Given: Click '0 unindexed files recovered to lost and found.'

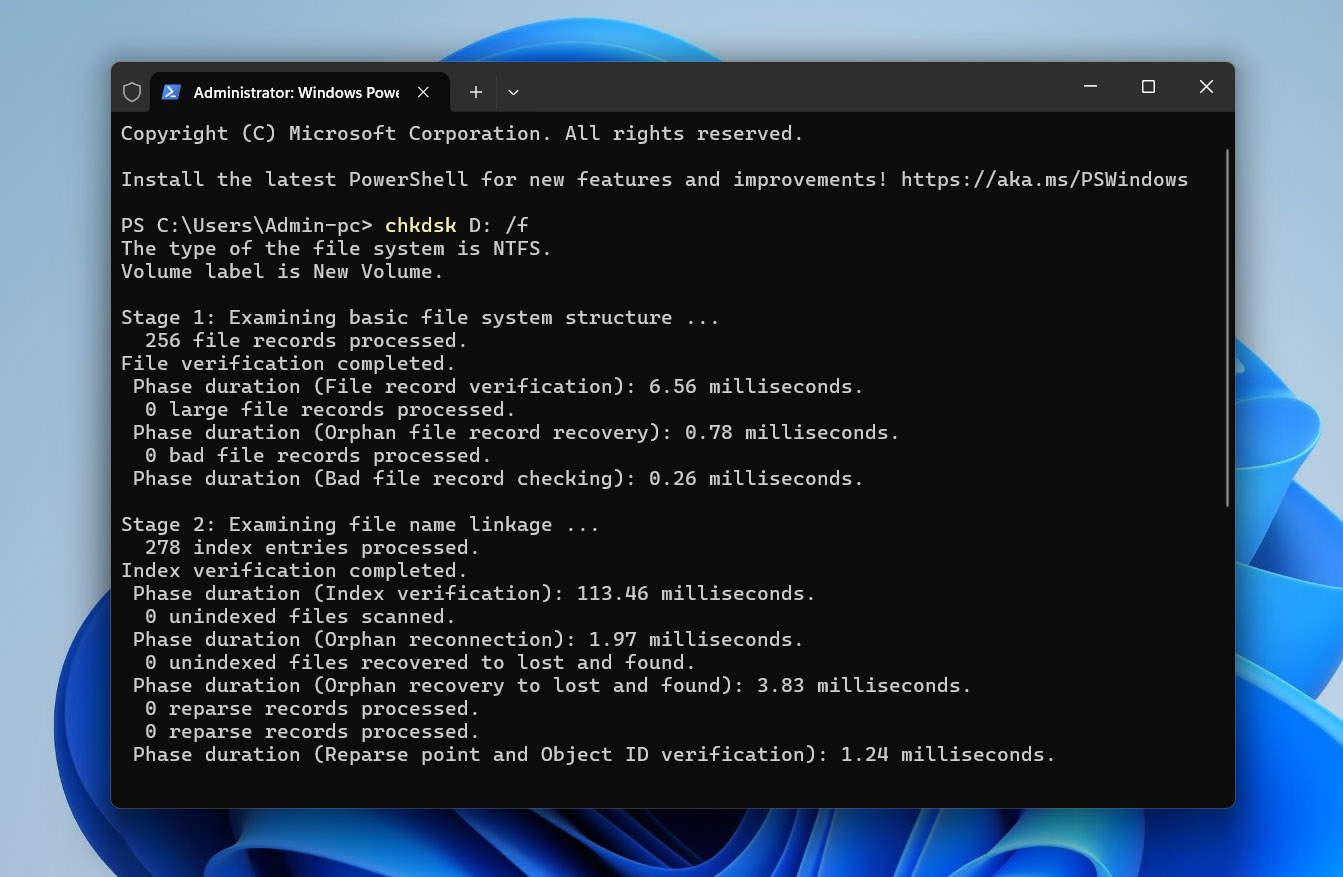Looking at the screenshot, I should pyautogui.click(x=420, y=663).
